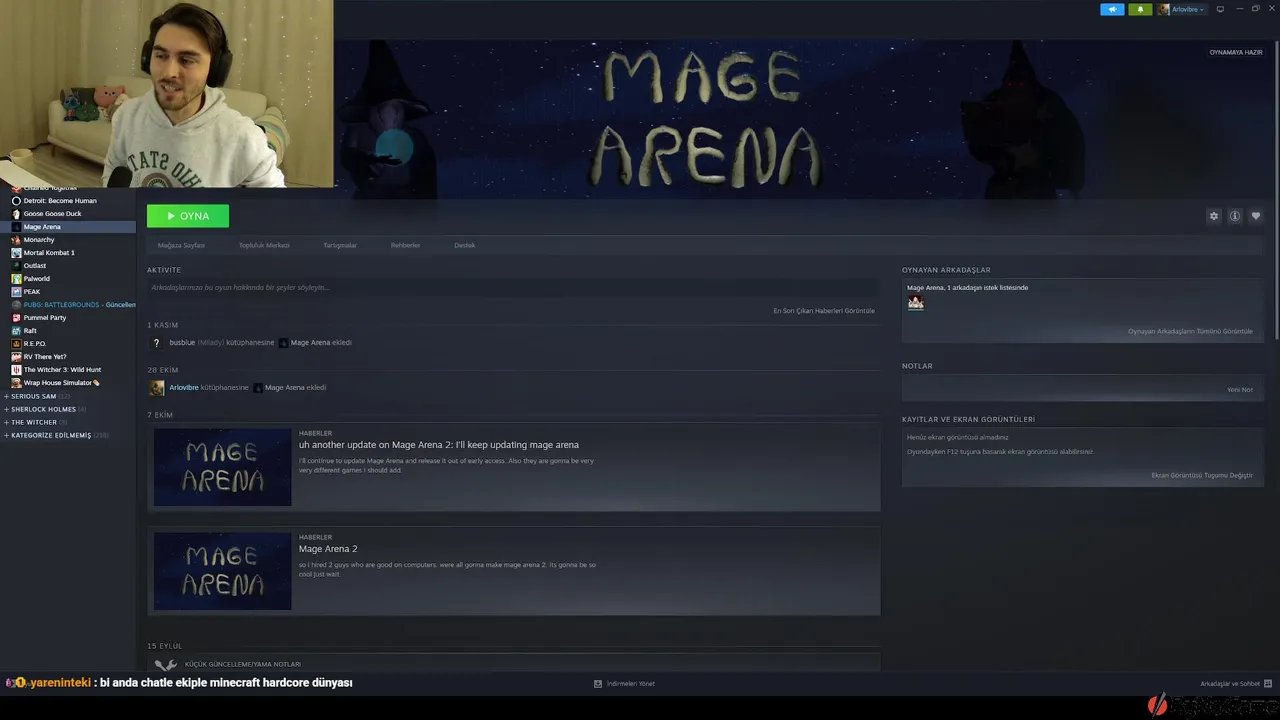
Task: Open the 'Mage Arena 2' news headline
Action: click(x=328, y=549)
